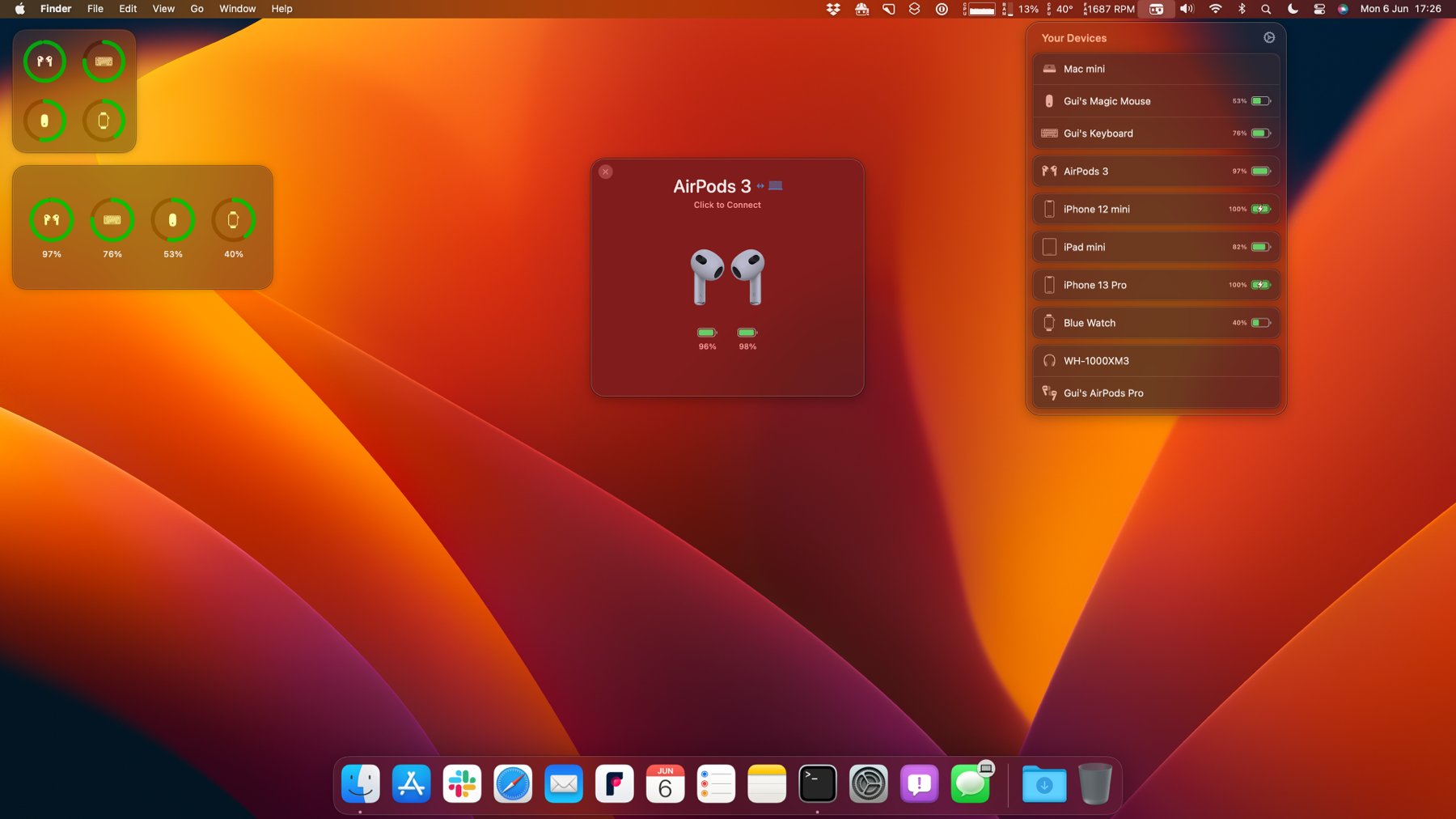Screen dimensions: 1456x819
Task: Click mouse 53% ring in wide widget
Action: [x=173, y=219]
